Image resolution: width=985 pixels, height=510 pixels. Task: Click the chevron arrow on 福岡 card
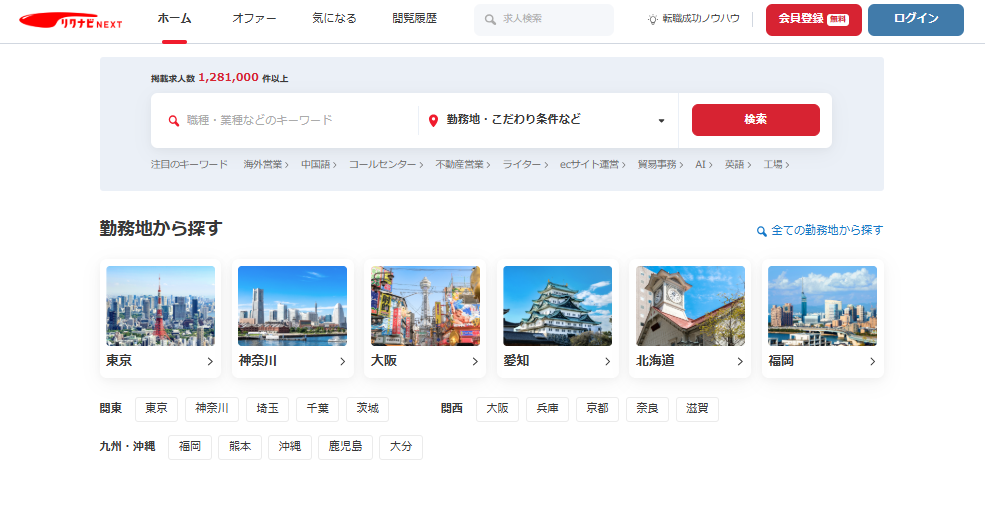872,361
